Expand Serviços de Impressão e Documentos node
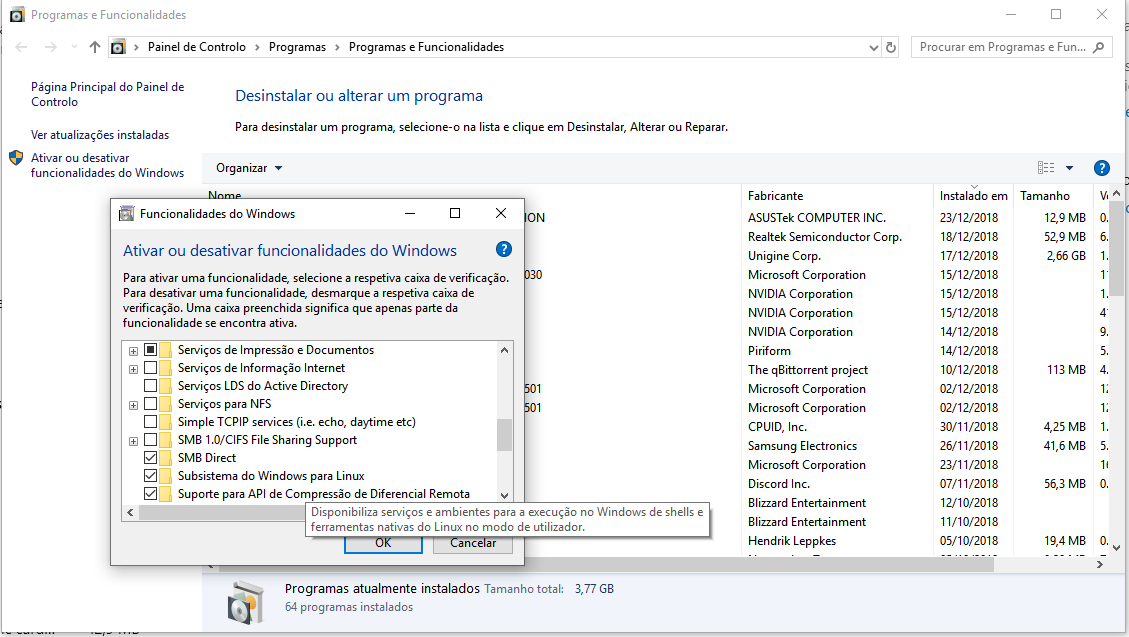Image resolution: width=1129 pixels, height=637 pixels. click(x=133, y=351)
